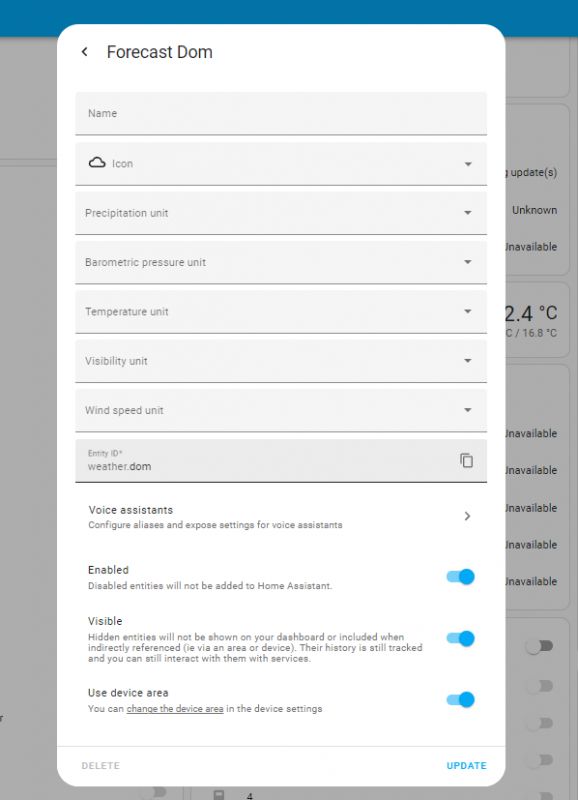Click the UPDATE button

click(x=466, y=765)
